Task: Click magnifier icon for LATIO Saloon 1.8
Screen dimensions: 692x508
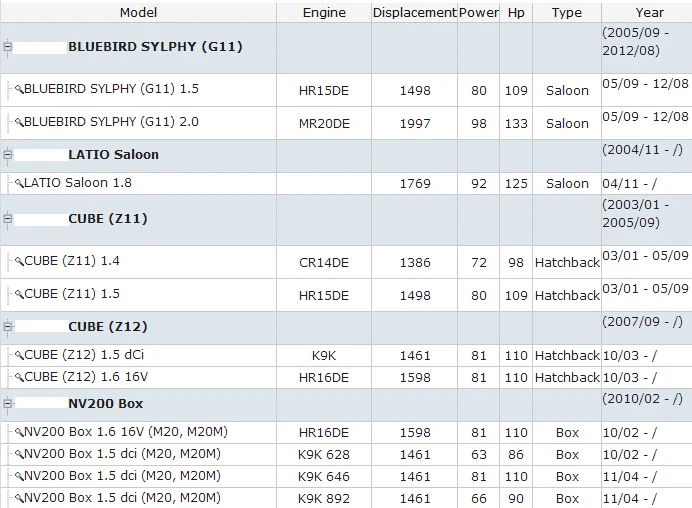Action: click(19, 183)
